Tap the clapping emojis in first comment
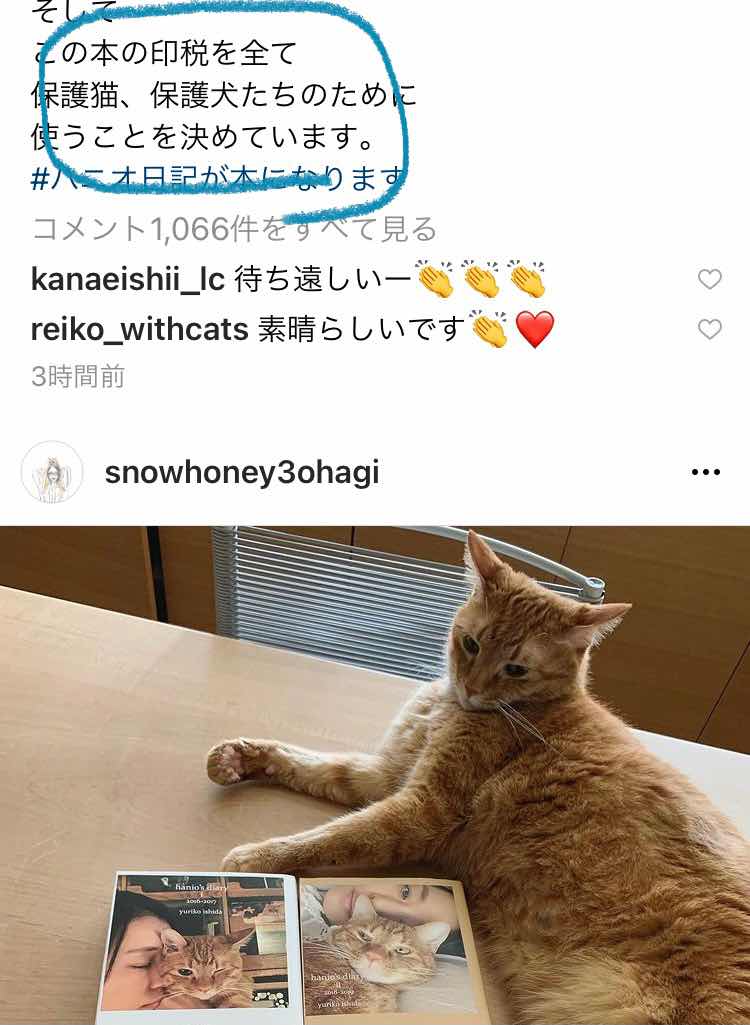 click(482, 279)
